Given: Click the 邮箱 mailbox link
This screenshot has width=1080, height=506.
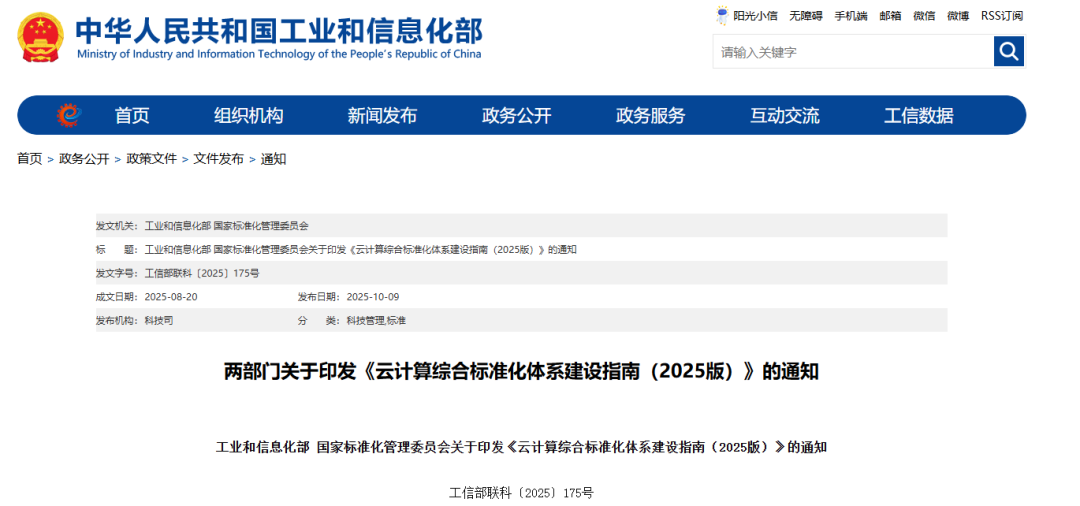Looking at the screenshot, I should tap(890, 16).
